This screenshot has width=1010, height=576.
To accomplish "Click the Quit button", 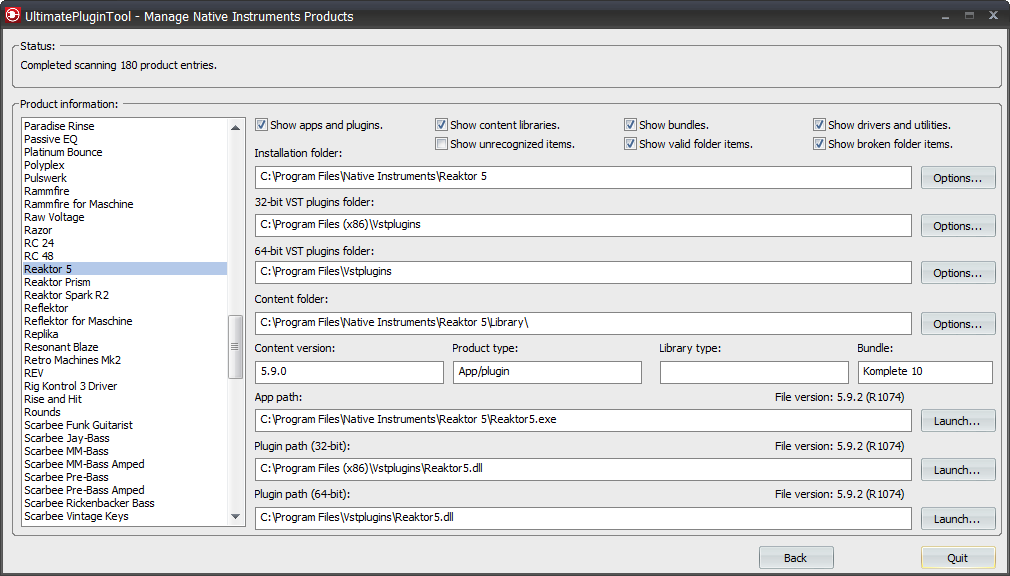I will point(958,558).
